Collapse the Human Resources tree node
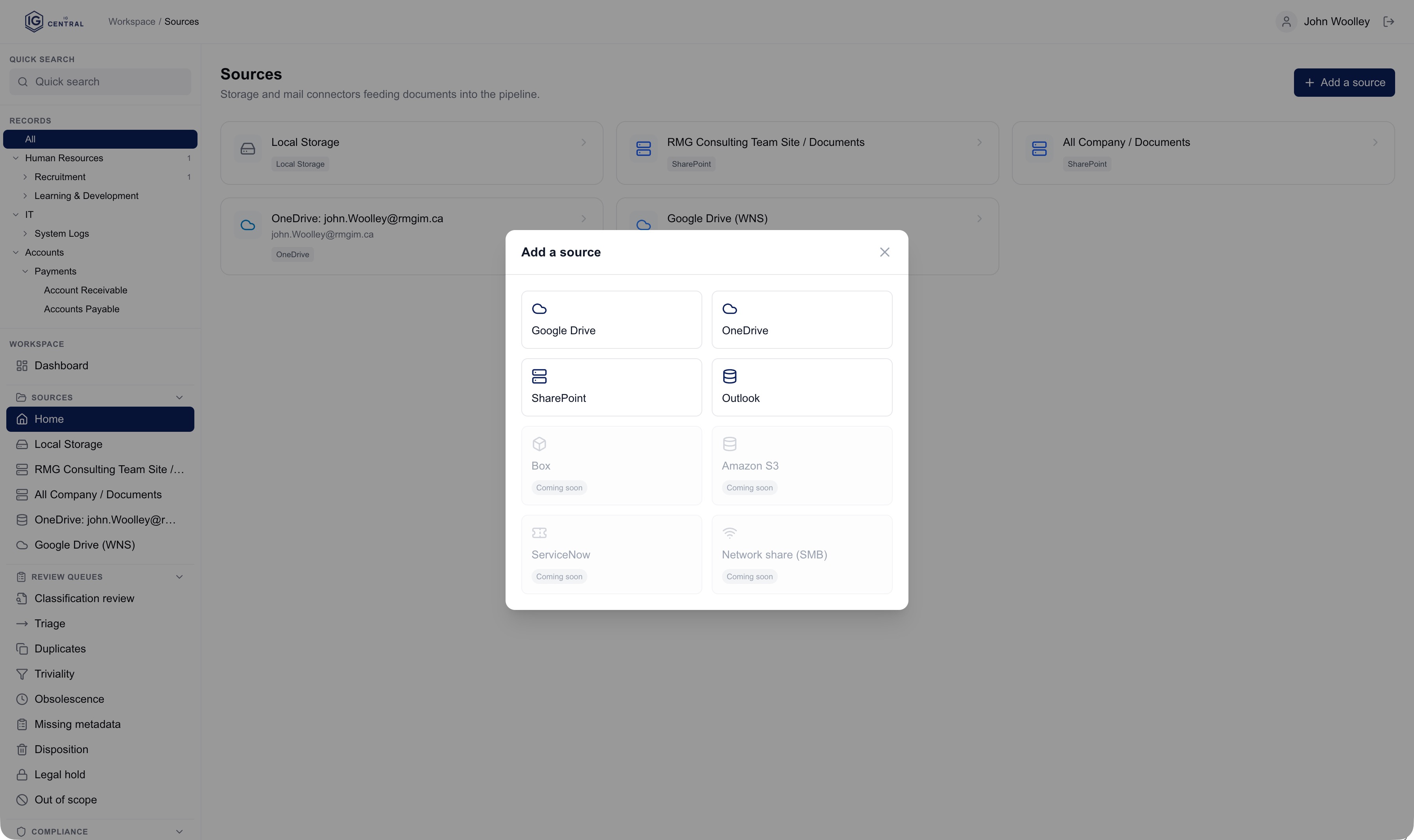Screen dimensions: 1414x840 (x=16, y=158)
